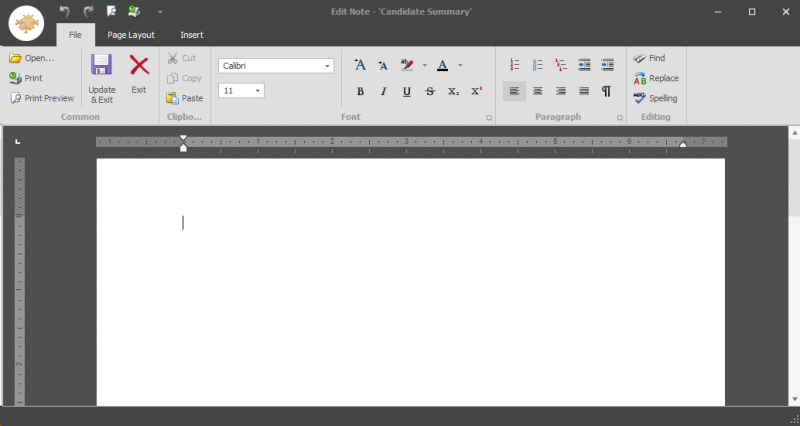Click the red Exit X icon
Screen dimensions: 800x426
pyautogui.click(x=139, y=67)
